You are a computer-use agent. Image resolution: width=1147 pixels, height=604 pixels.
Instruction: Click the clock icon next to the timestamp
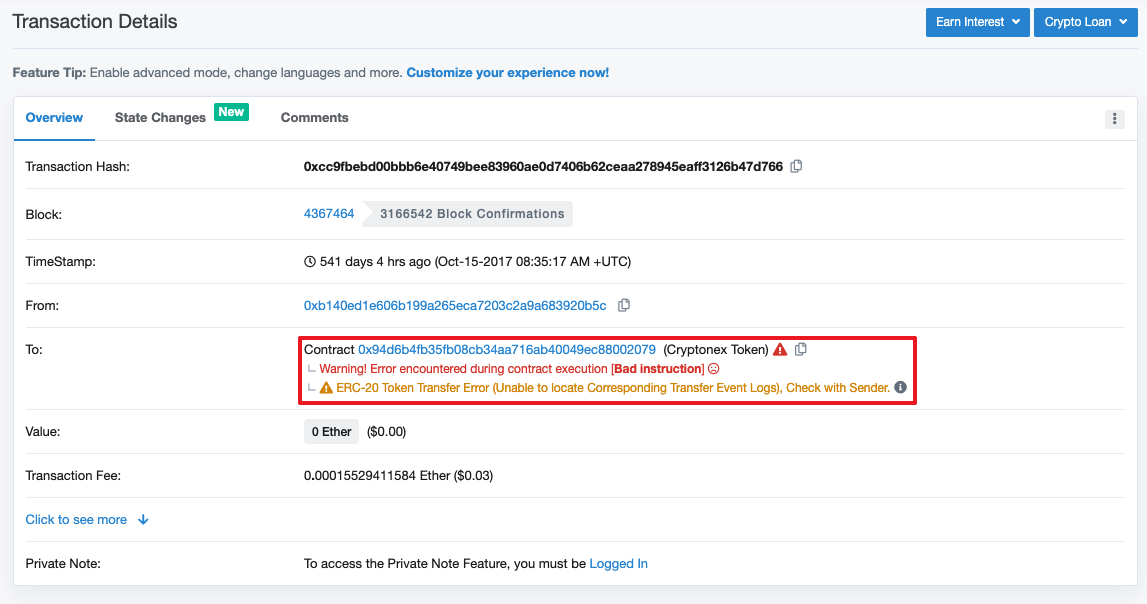coord(309,261)
